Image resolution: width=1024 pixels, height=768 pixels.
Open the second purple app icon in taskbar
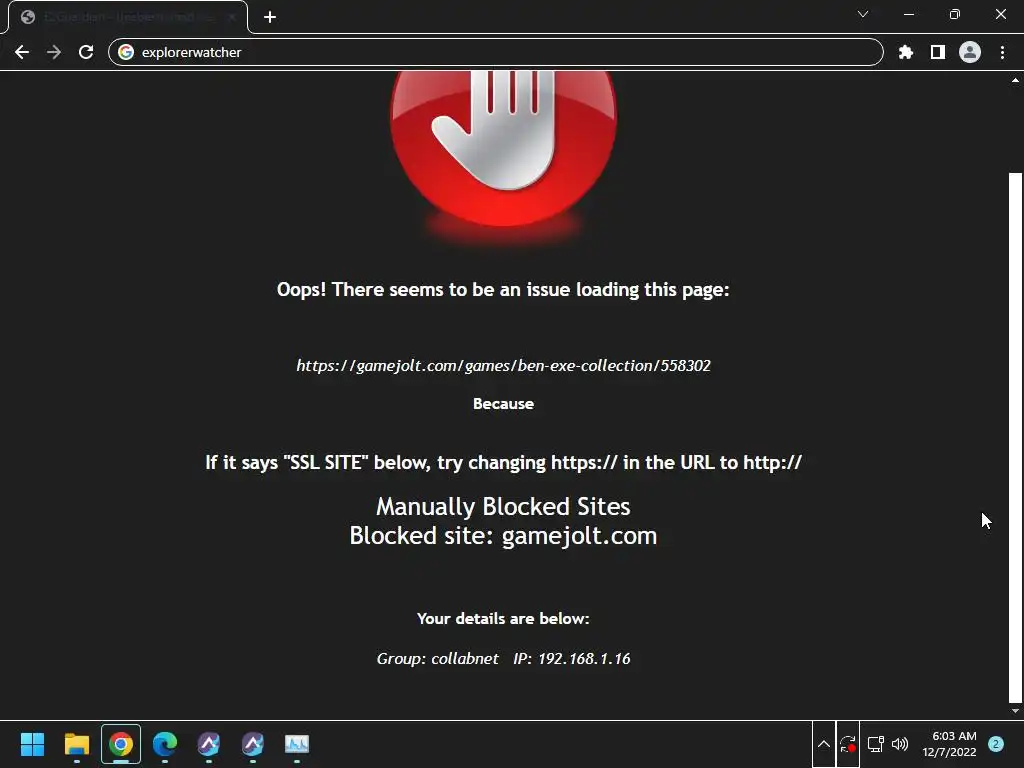[253, 744]
